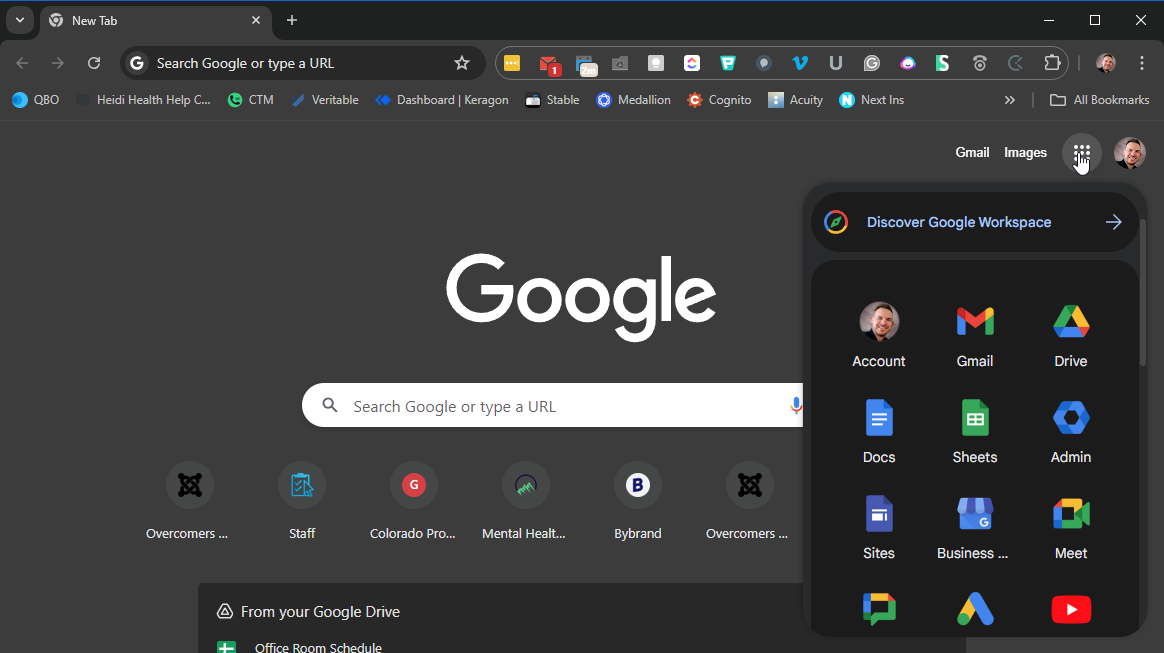
Task: Click the Google apps grid button
Action: 1082,153
